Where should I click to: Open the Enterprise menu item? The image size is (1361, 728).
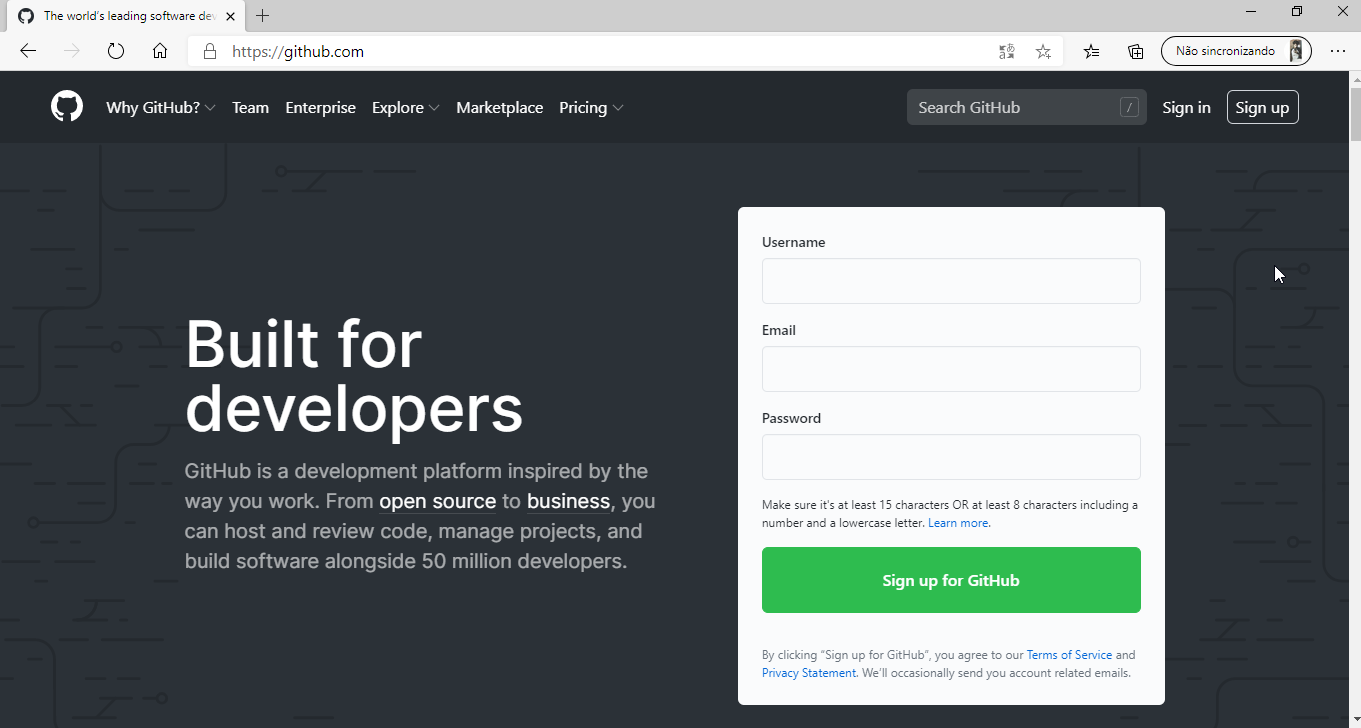320,107
